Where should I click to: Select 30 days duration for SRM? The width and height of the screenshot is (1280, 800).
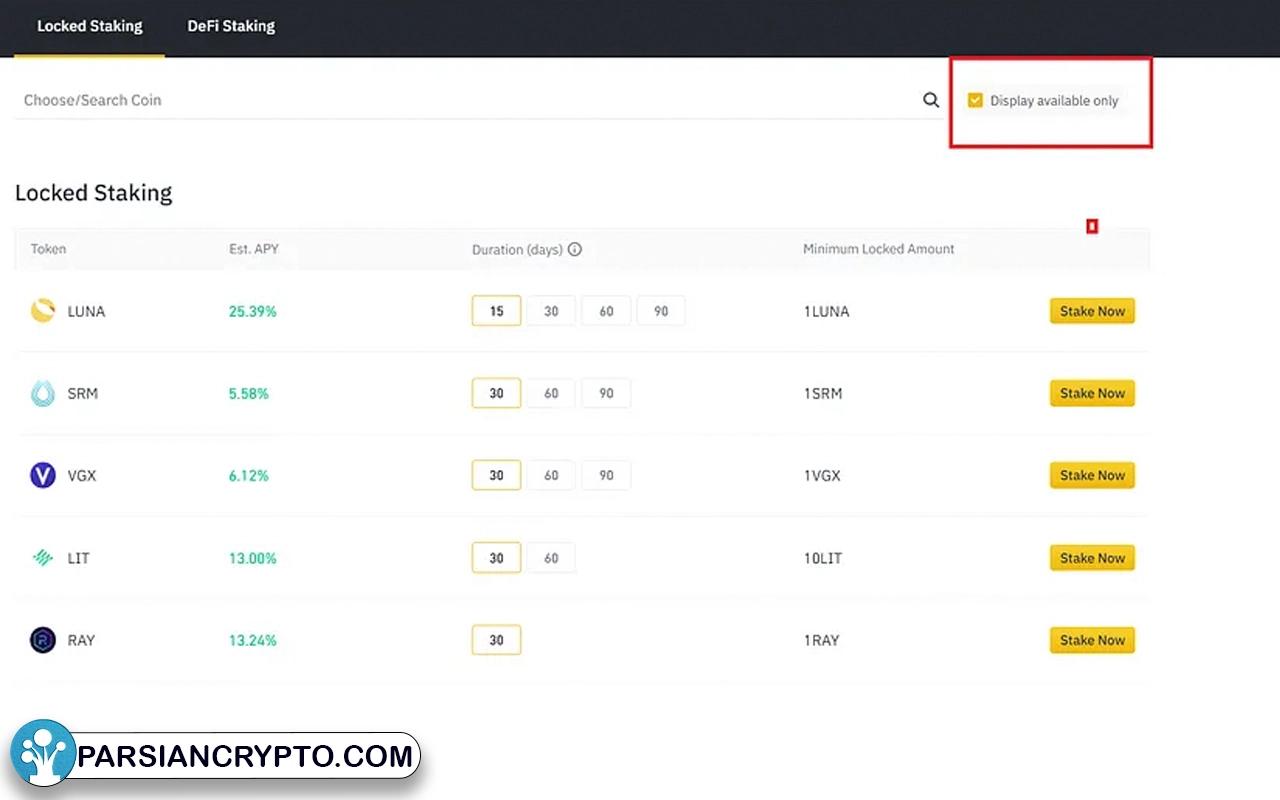point(496,393)
